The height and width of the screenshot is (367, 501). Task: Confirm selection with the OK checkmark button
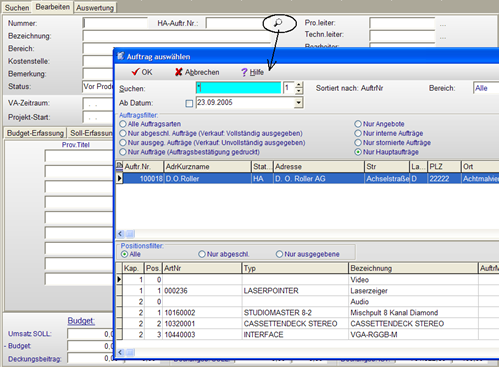coord(142,72)
